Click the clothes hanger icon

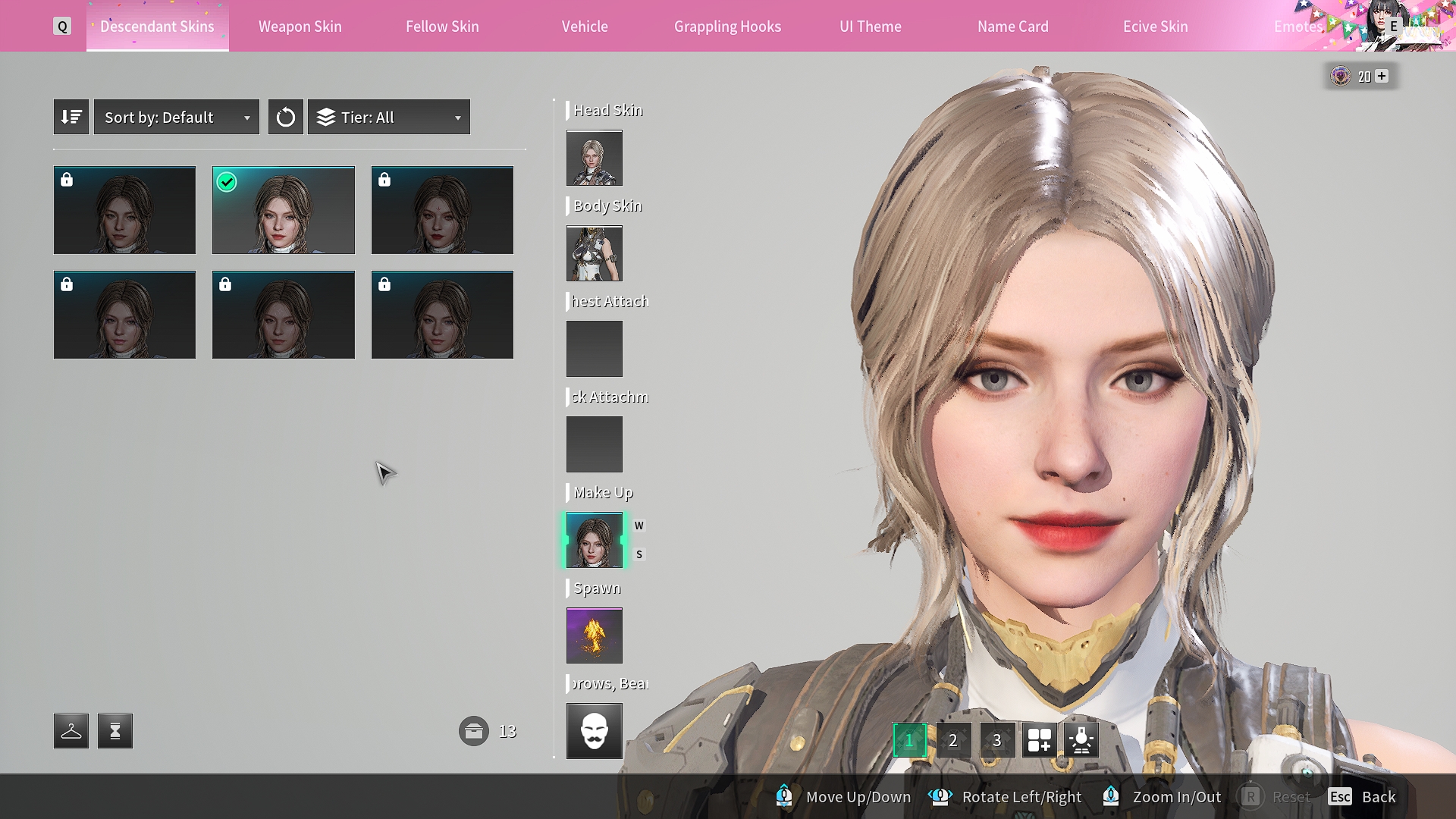click(71, 731)
